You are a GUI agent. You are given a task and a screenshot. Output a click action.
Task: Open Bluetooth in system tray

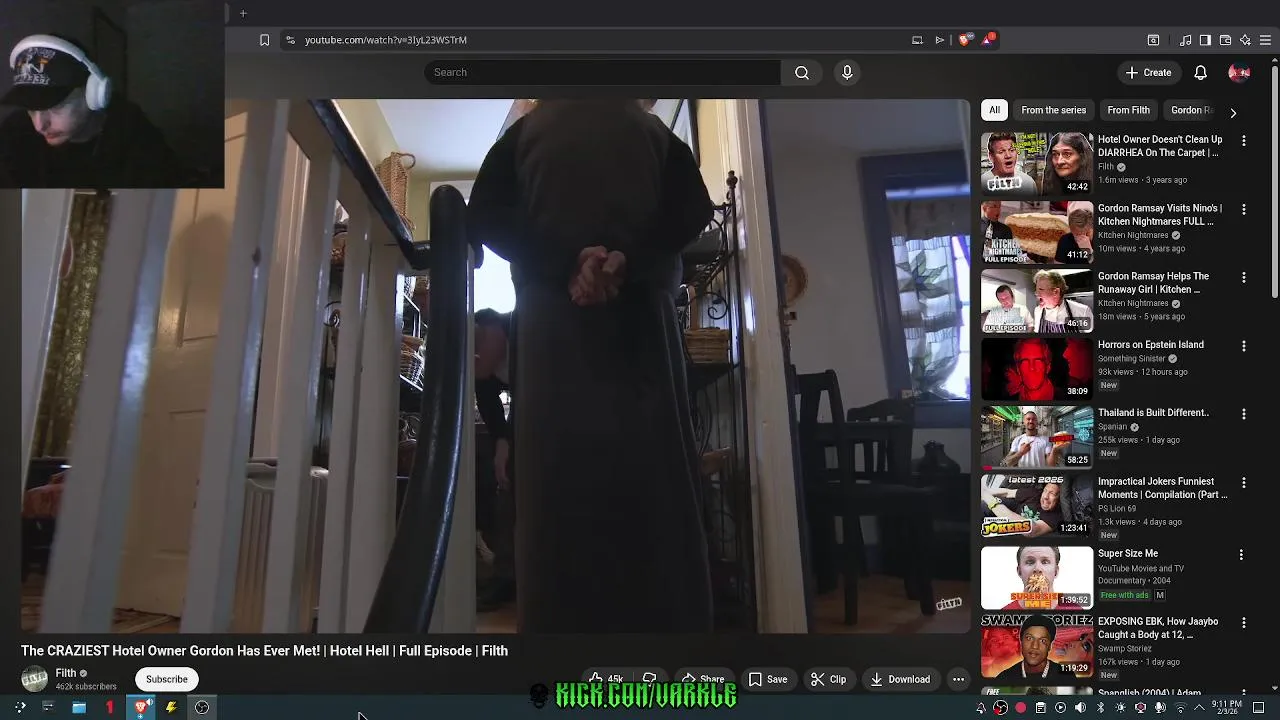1100,708
